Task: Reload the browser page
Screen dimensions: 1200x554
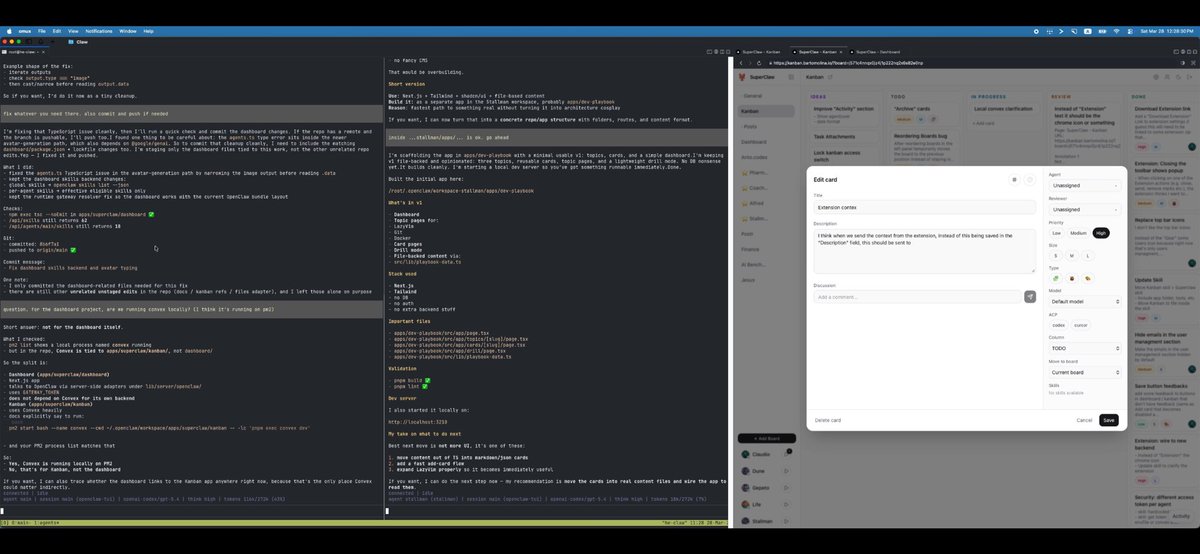Action: click(x=759, y=62)
